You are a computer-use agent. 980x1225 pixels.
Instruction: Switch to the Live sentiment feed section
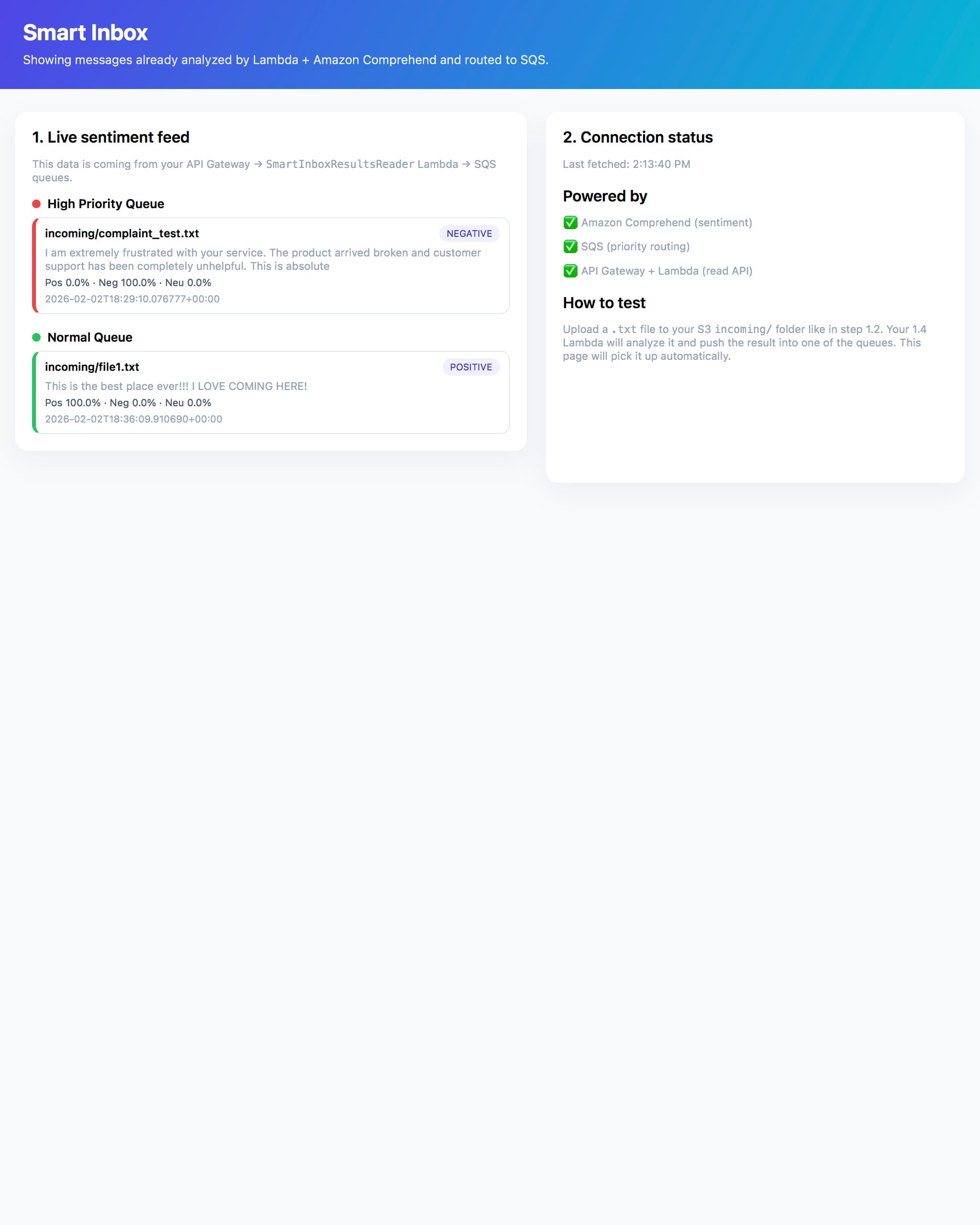pos(111,137)
